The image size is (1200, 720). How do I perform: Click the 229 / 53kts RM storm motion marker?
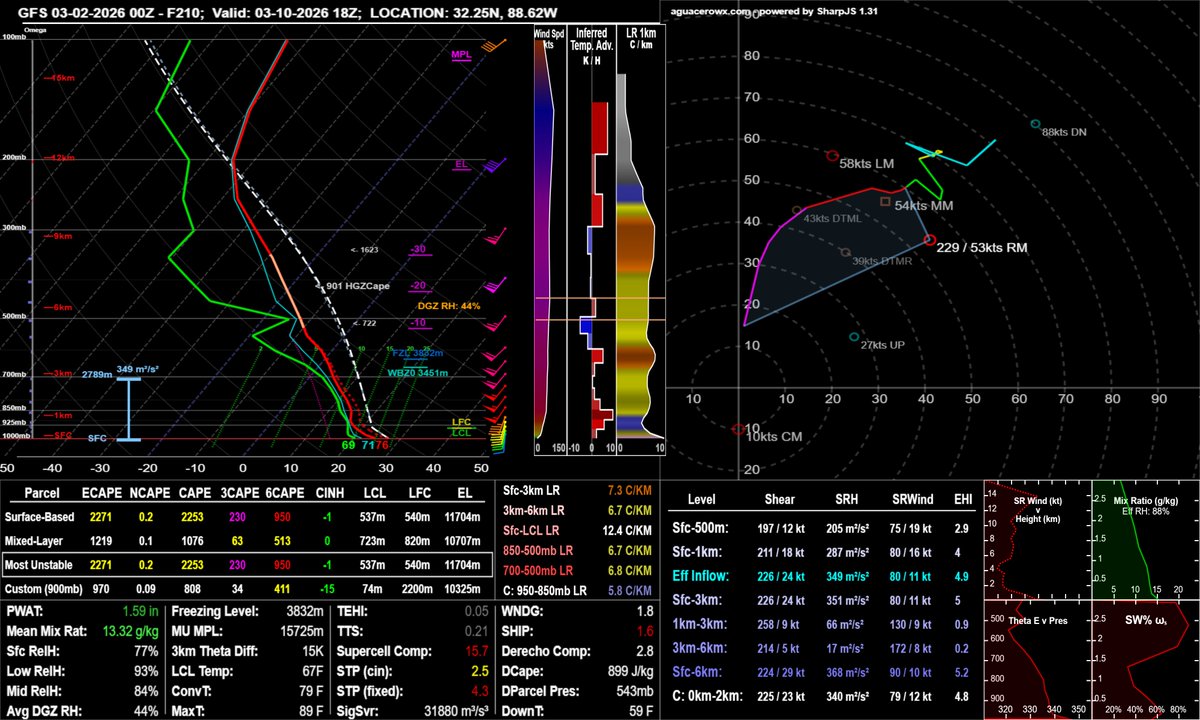click(930, 239)
